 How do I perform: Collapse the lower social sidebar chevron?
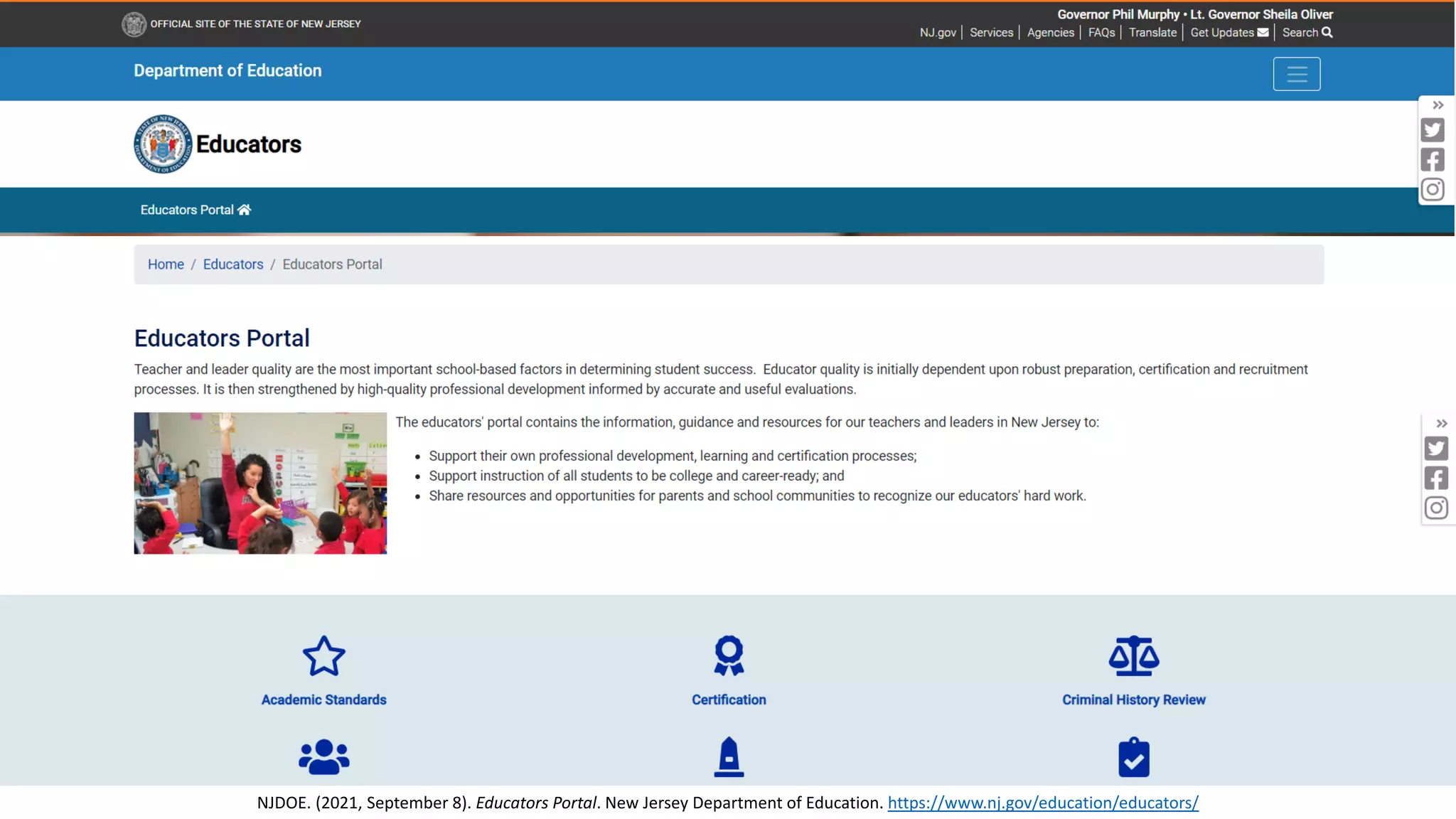[x=1441, y=424]
